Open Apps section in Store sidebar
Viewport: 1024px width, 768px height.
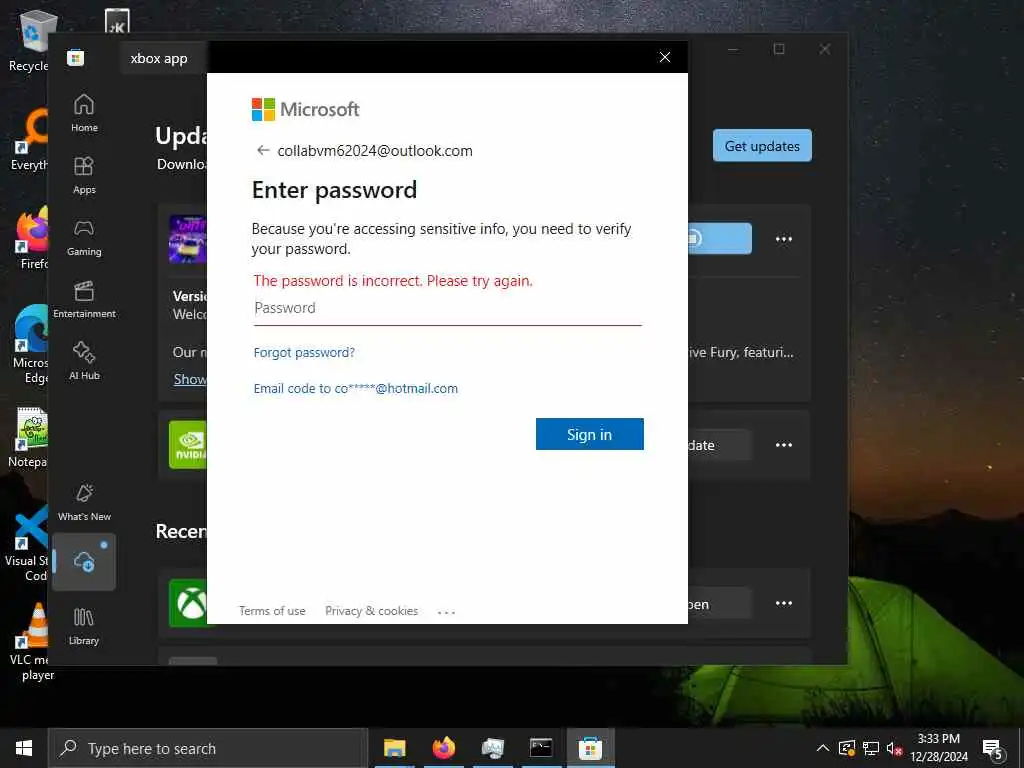point(84,175)
